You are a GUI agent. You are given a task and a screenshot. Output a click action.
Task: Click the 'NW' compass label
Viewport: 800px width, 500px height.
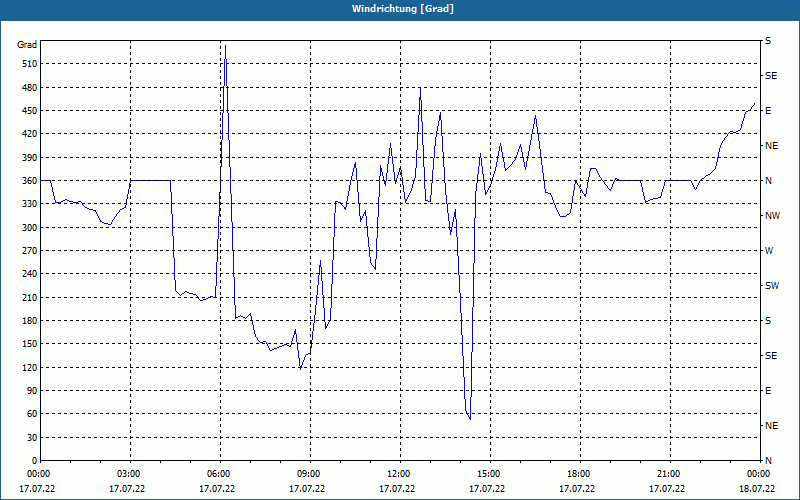point(772,216)
